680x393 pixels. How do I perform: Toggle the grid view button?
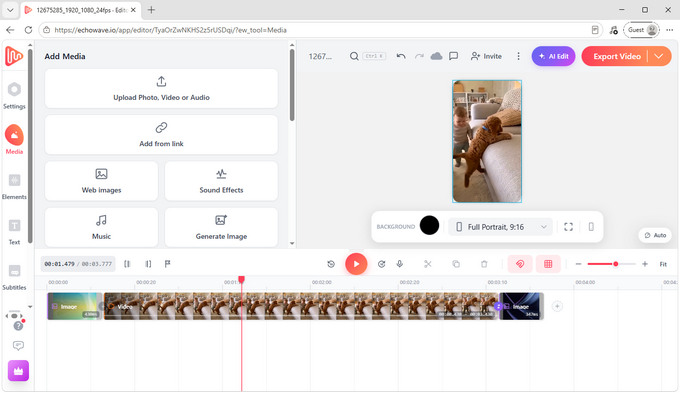(x=548, y=264)
